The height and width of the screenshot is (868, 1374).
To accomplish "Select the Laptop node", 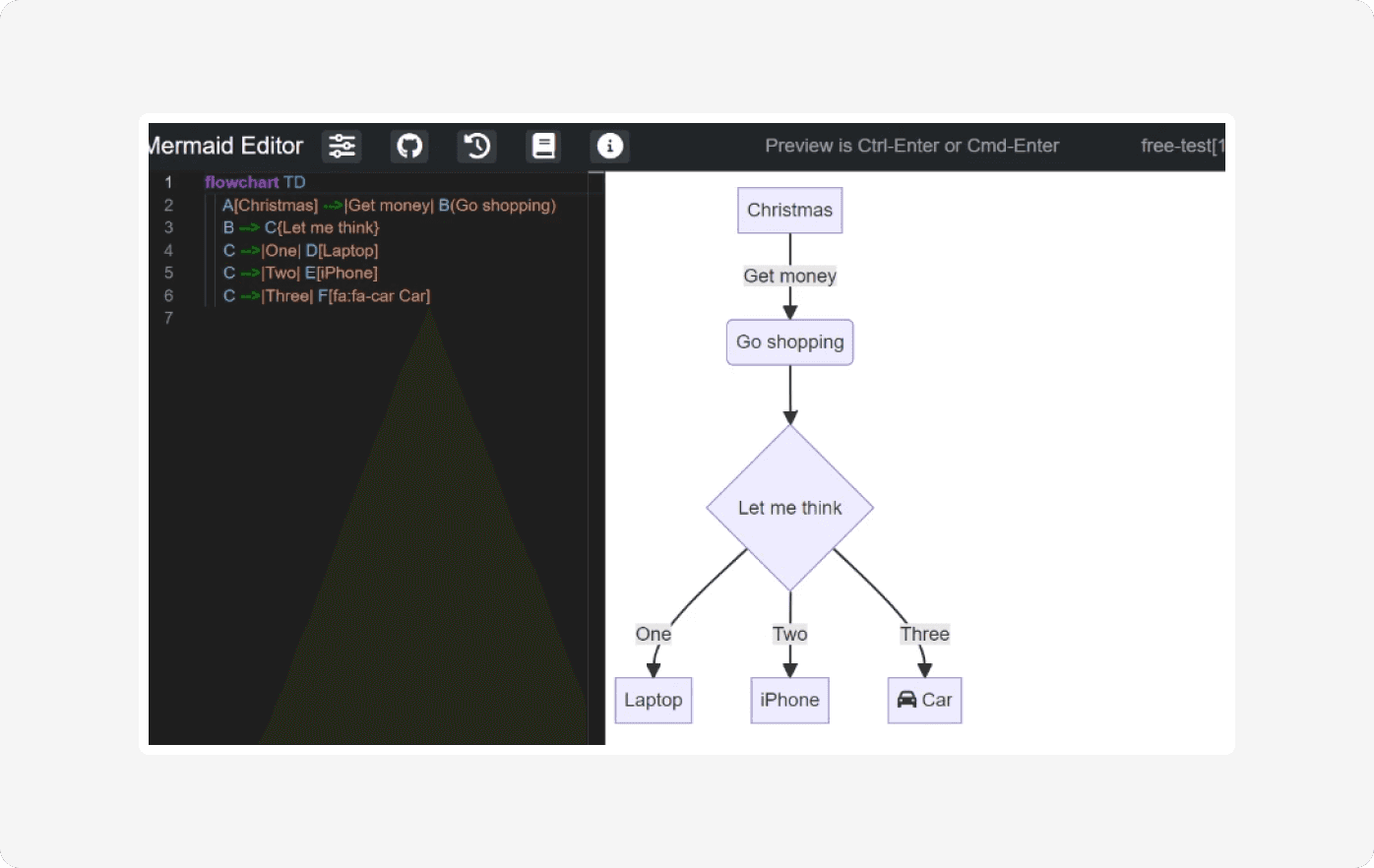I will (x=654, y=700).
